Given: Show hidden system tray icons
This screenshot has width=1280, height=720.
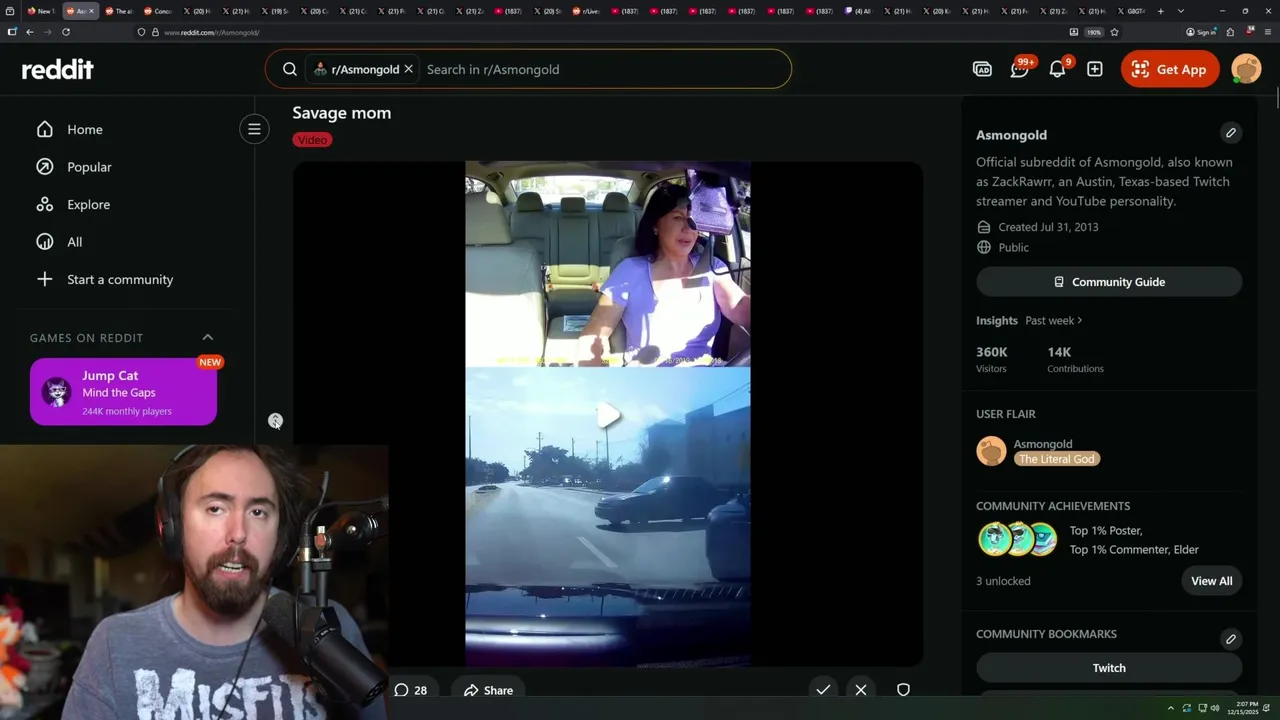Looking at the screenshot, I should point(1171,708).
